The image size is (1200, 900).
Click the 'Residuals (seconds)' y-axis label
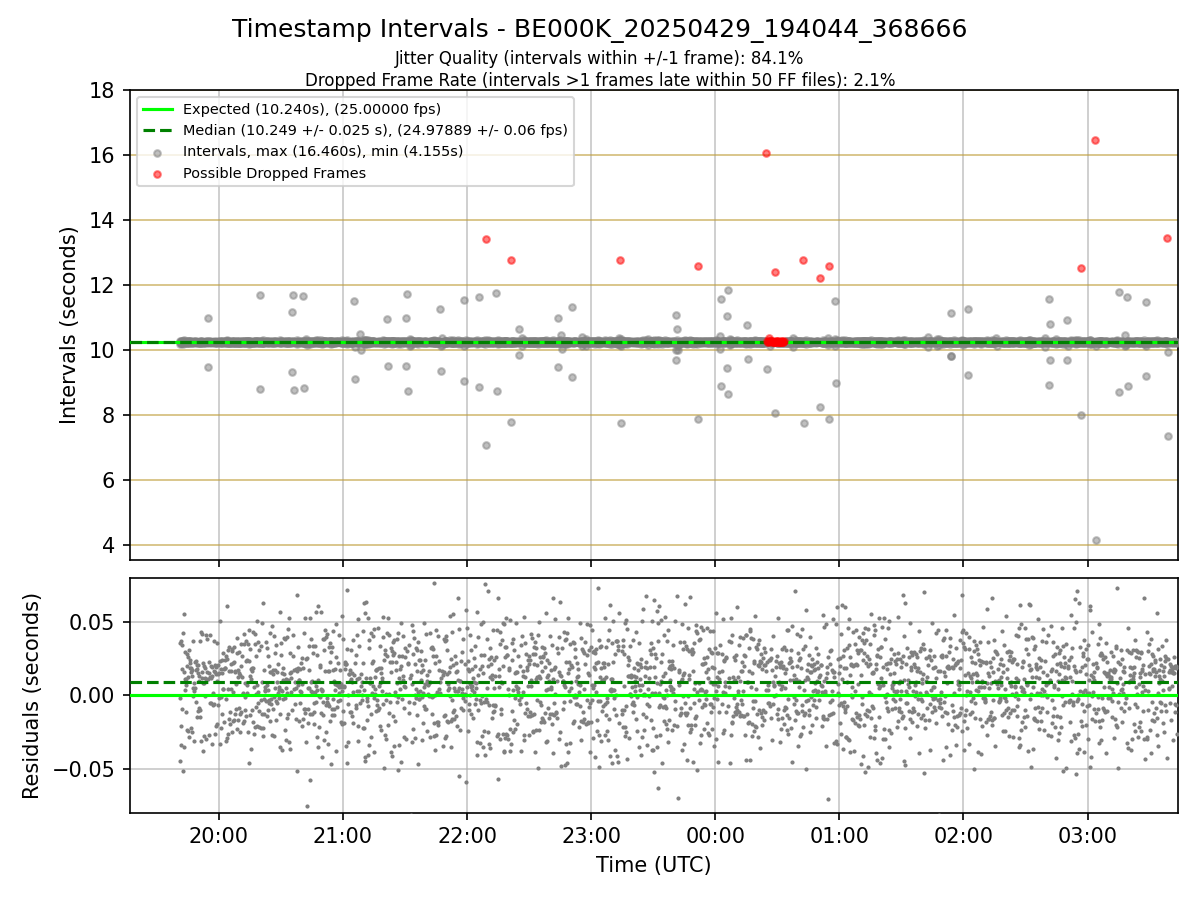pos(32,695)
